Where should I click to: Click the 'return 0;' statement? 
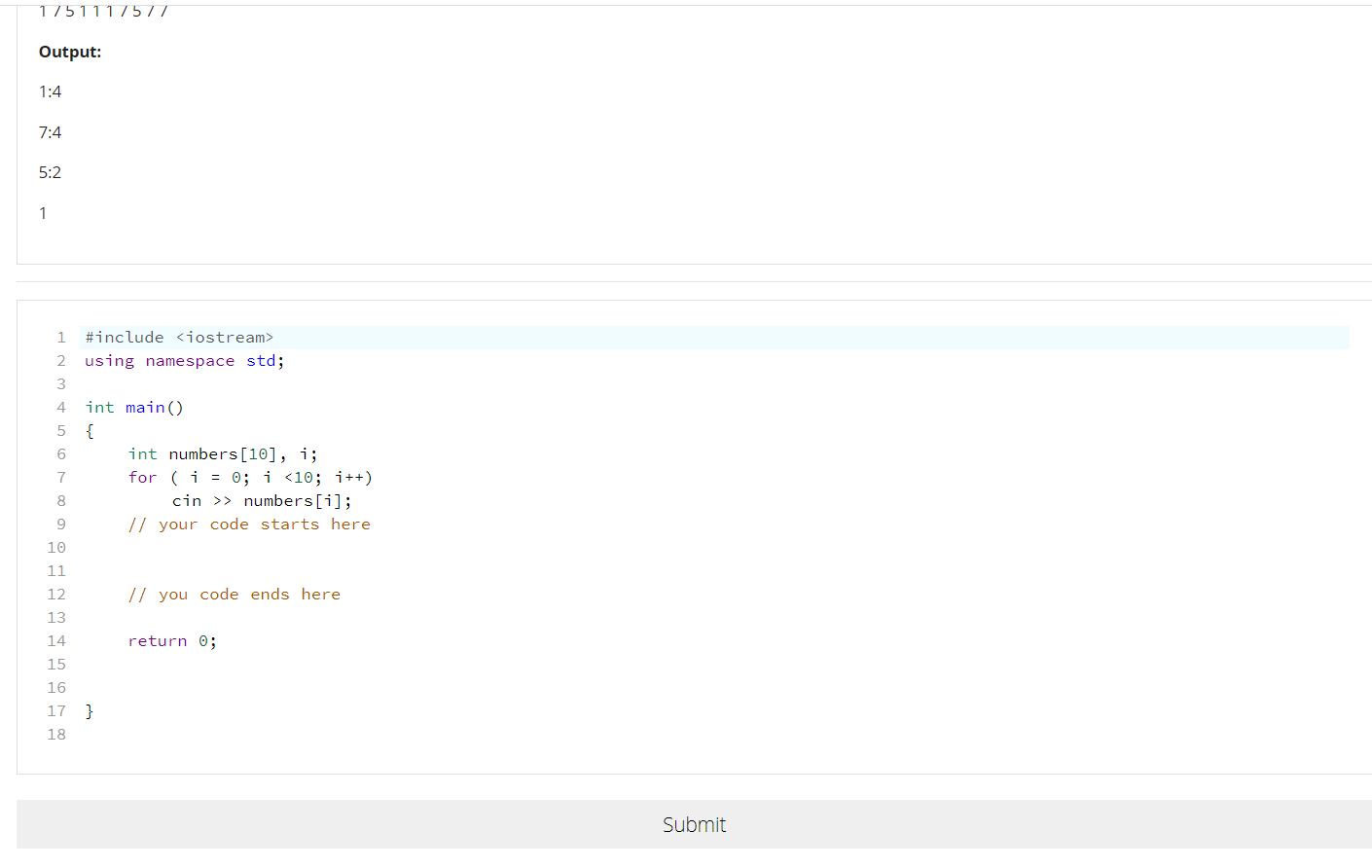point(172,640)
